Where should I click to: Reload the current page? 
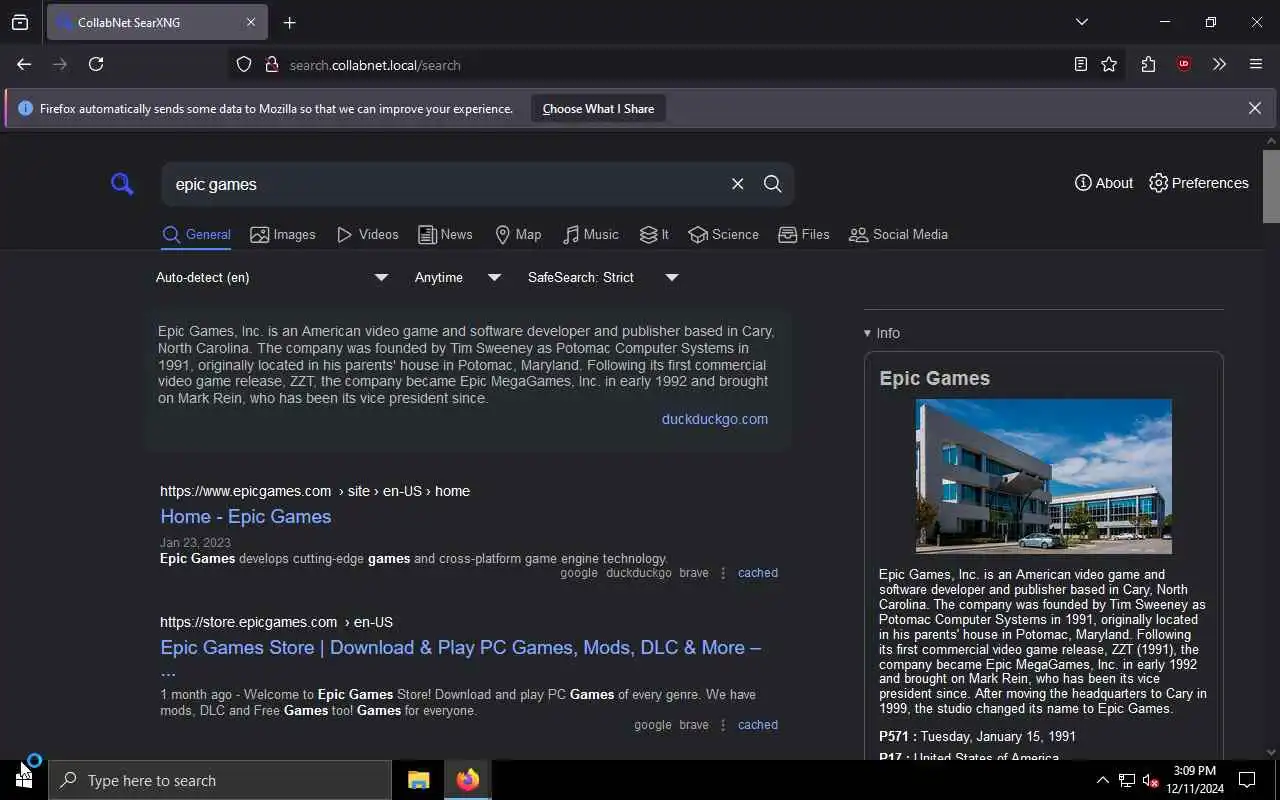point(96,64)
